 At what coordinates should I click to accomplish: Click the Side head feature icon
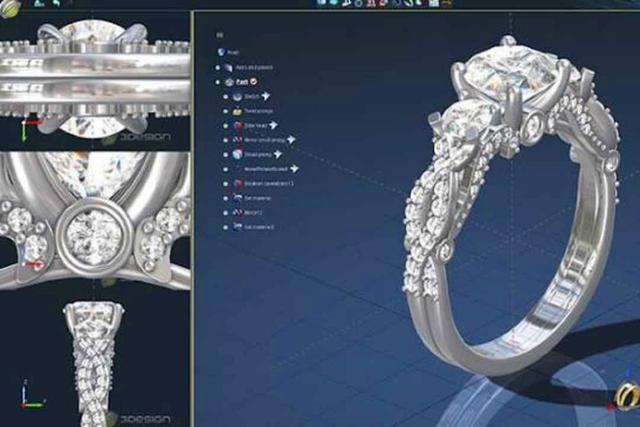(235, 126)
